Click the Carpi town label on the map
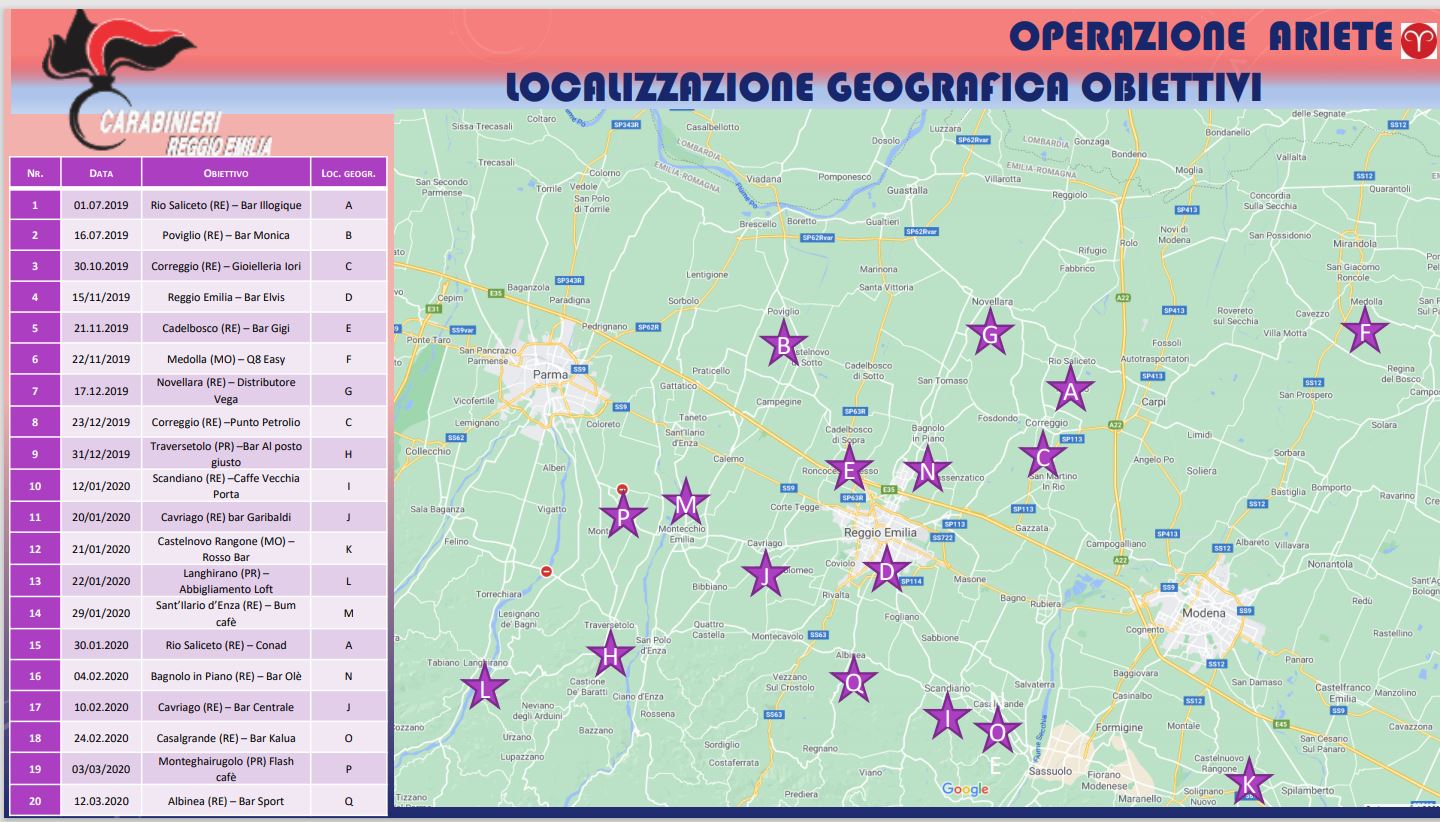1440x822 pixels. (x=1153, y=401)
